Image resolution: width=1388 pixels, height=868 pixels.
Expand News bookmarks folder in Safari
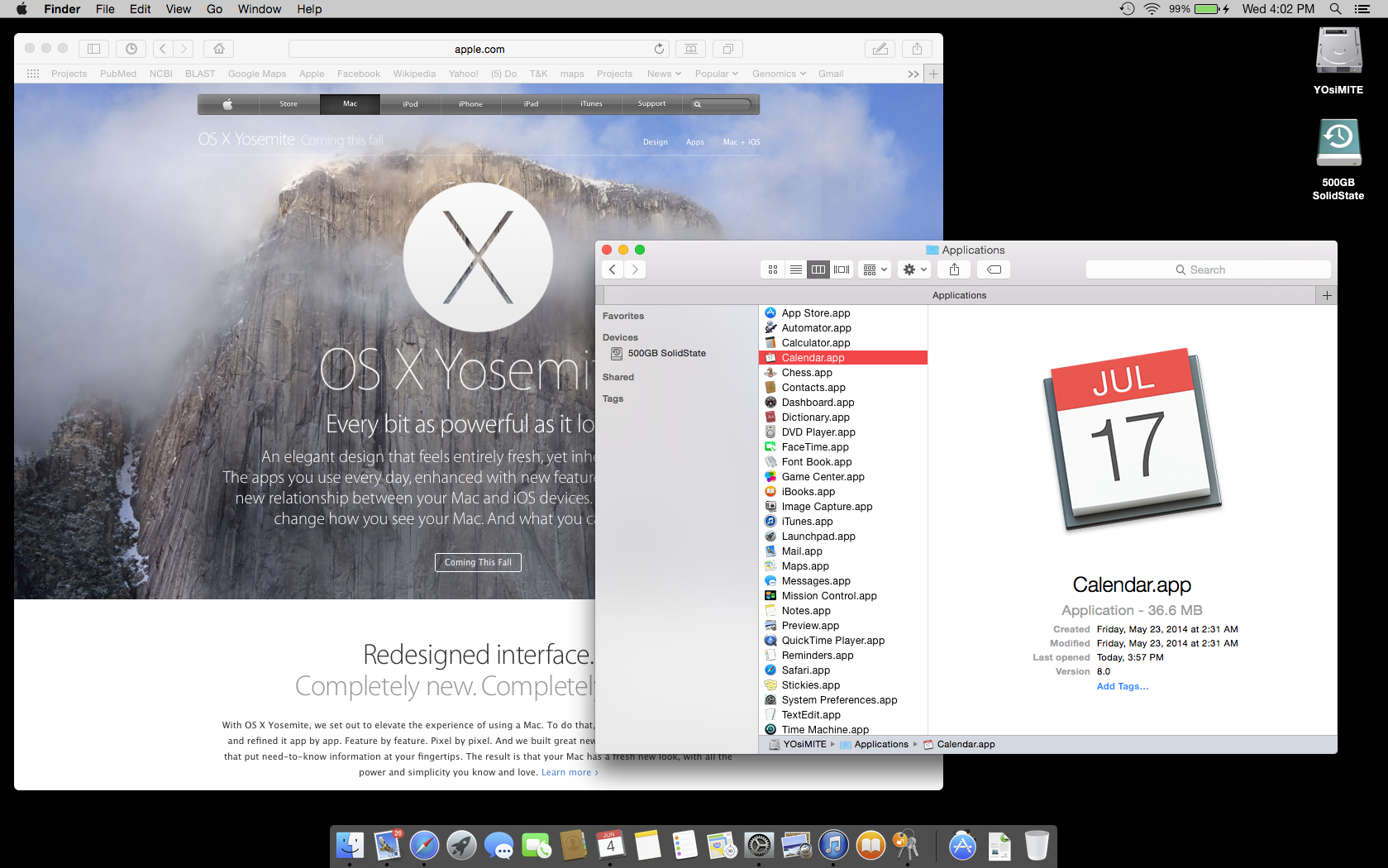pyautogui.click(x=664, y=74)
